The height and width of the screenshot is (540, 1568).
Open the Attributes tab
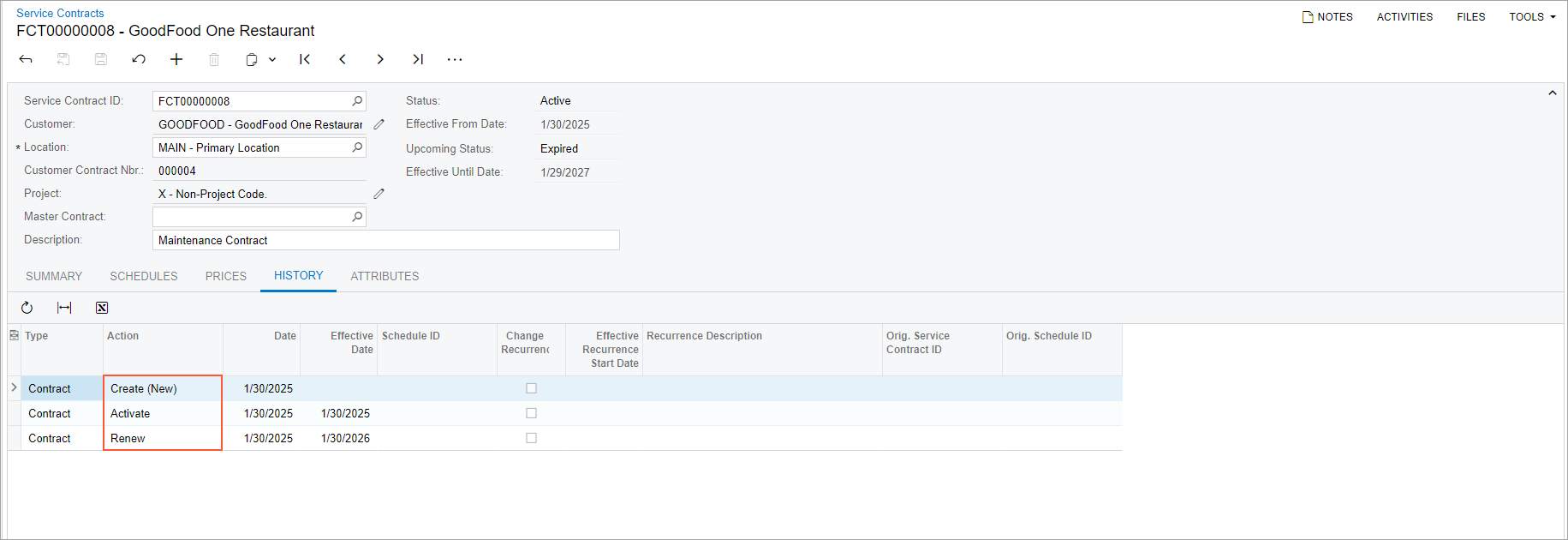[385, 276]
